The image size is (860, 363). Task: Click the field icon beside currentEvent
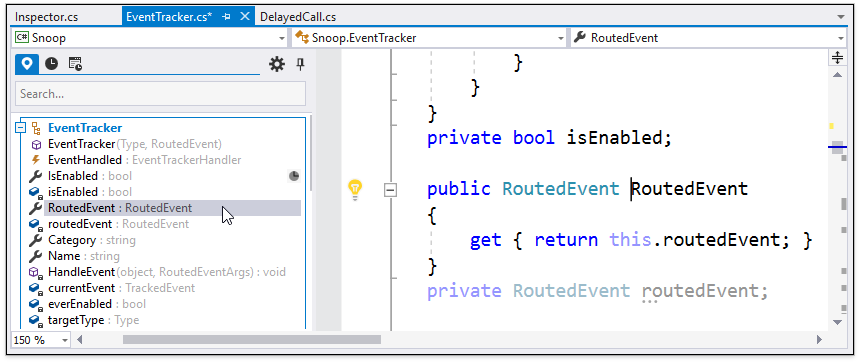(36, 288)
